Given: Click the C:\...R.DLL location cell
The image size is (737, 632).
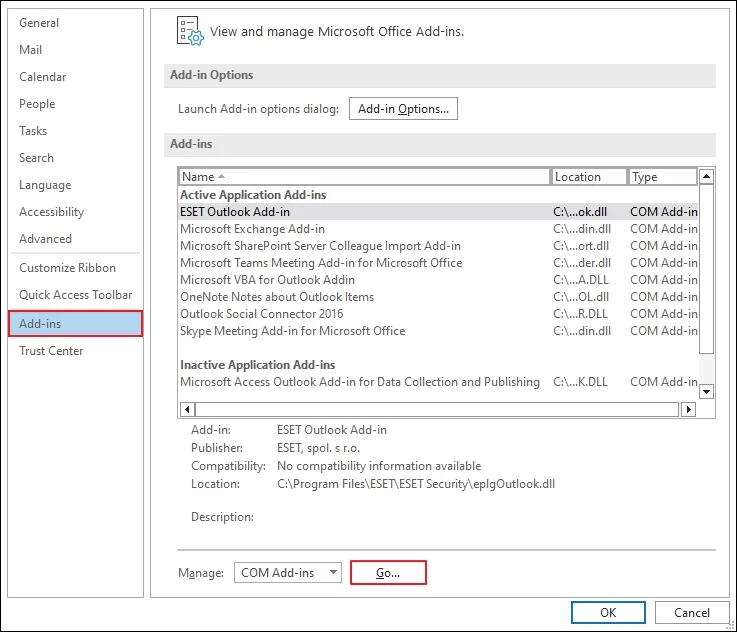Looking at the screenshot, I should [x=580, y=314].
